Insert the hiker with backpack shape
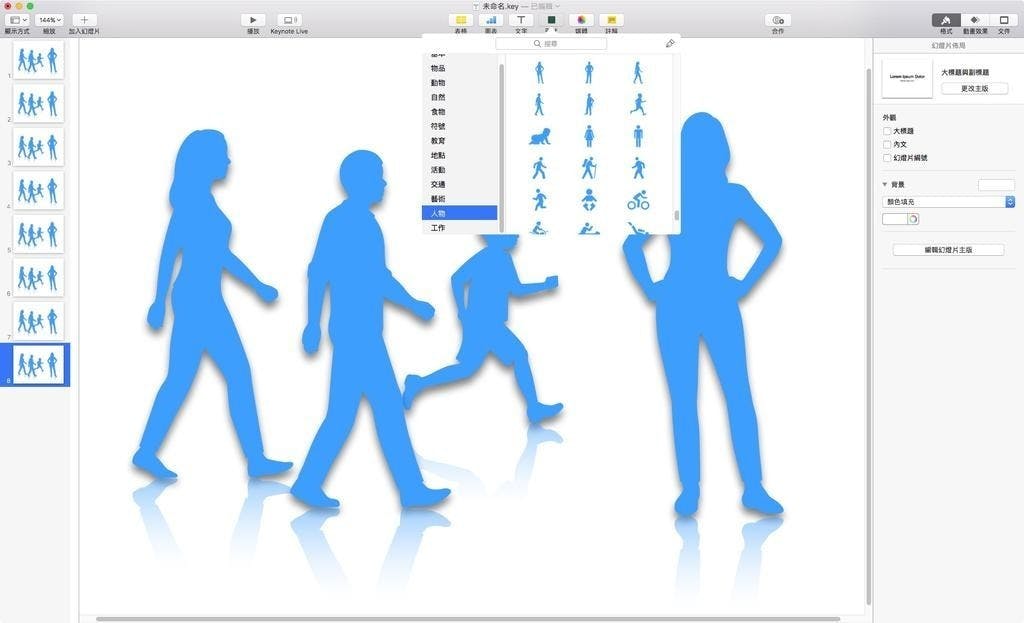Image resolution: width=1024 pixels, height=623 pixels. (589, 168)
